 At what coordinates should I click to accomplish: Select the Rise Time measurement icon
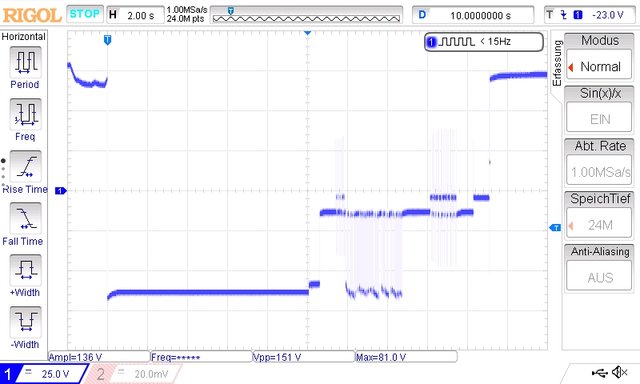(x=25, y=166)
